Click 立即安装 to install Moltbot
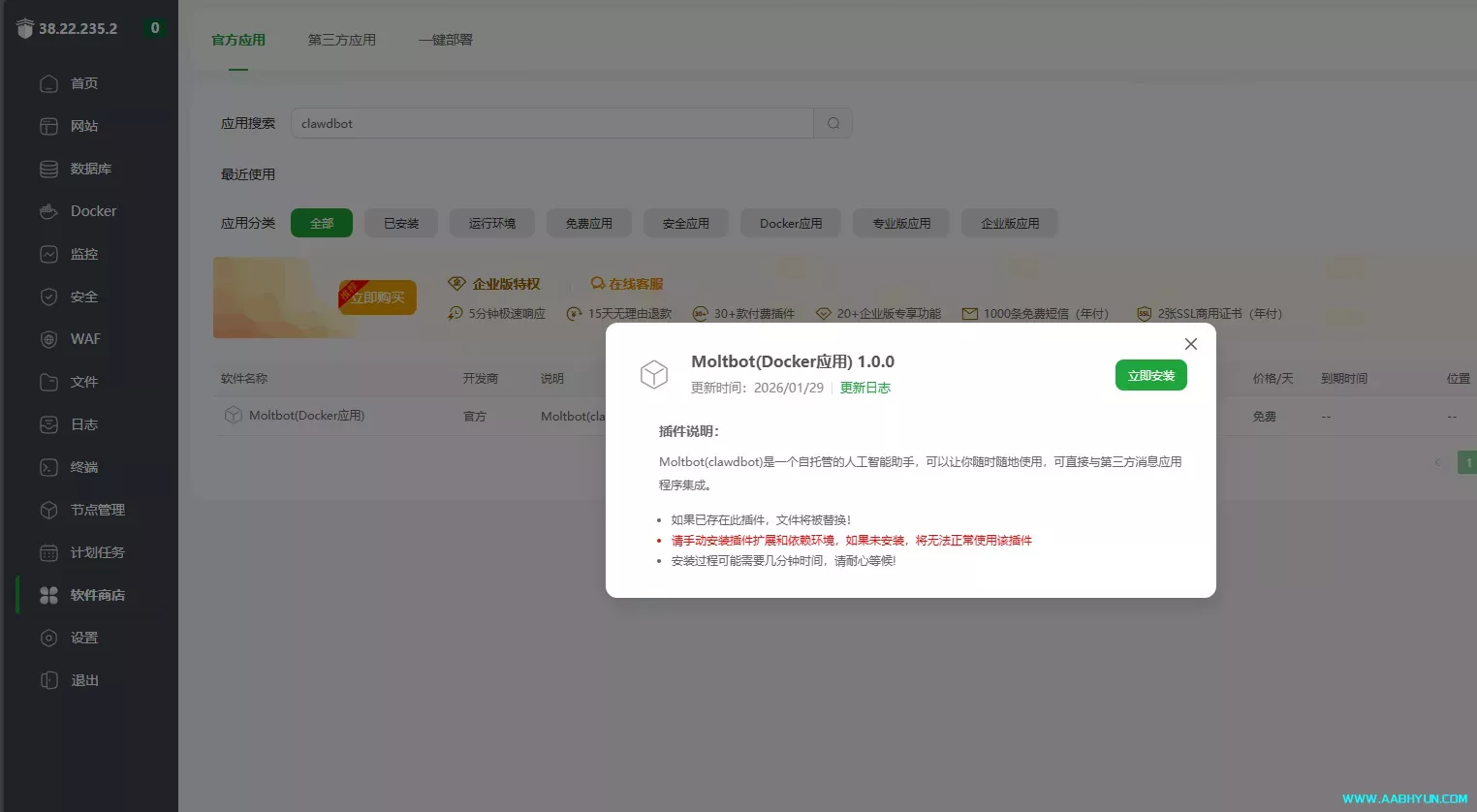The width and height of the screenshot is (1477, 812). [1150, 374]
